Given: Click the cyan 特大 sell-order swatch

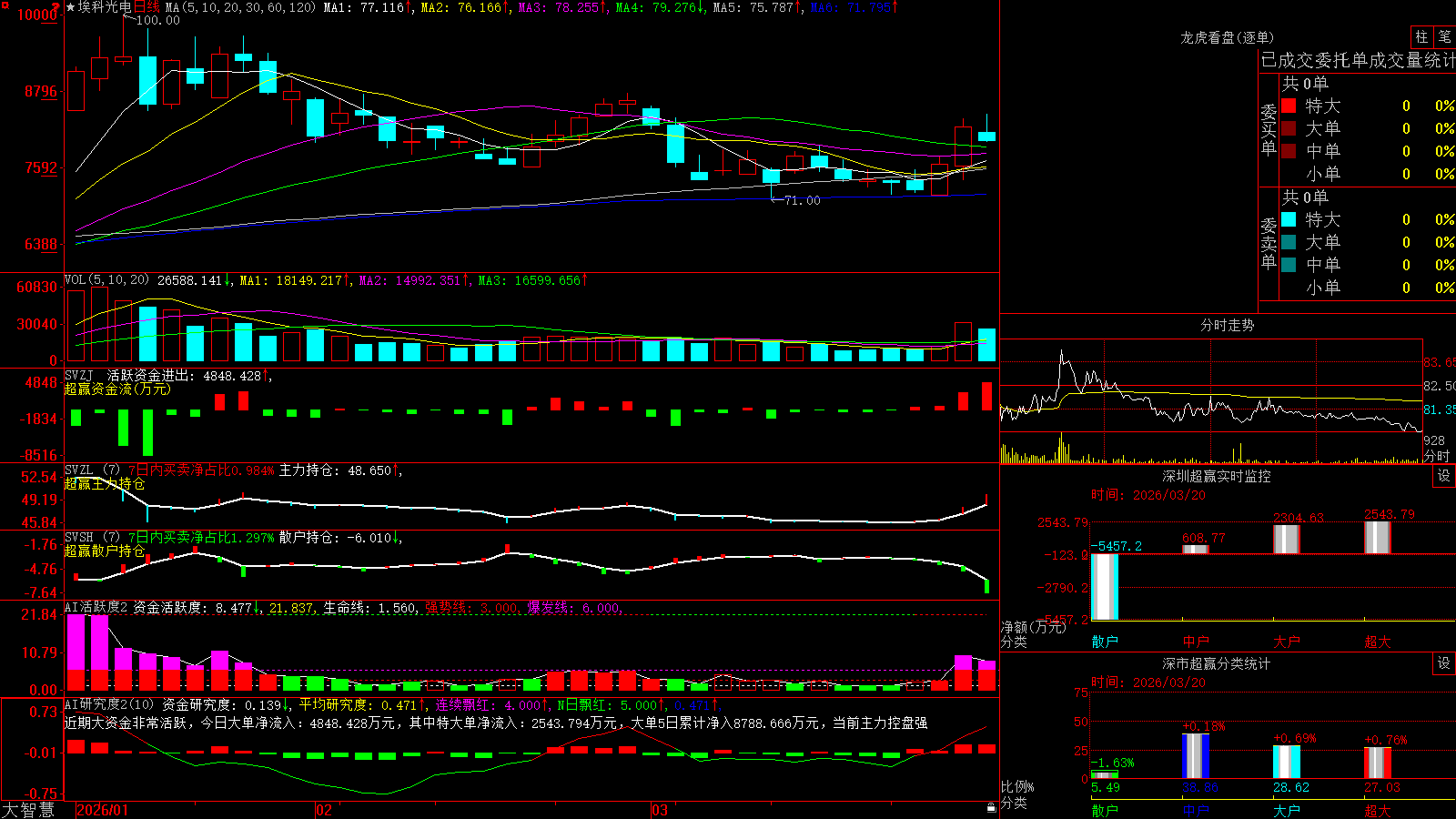Looking at the screenshot, I should click(1289, 219).
